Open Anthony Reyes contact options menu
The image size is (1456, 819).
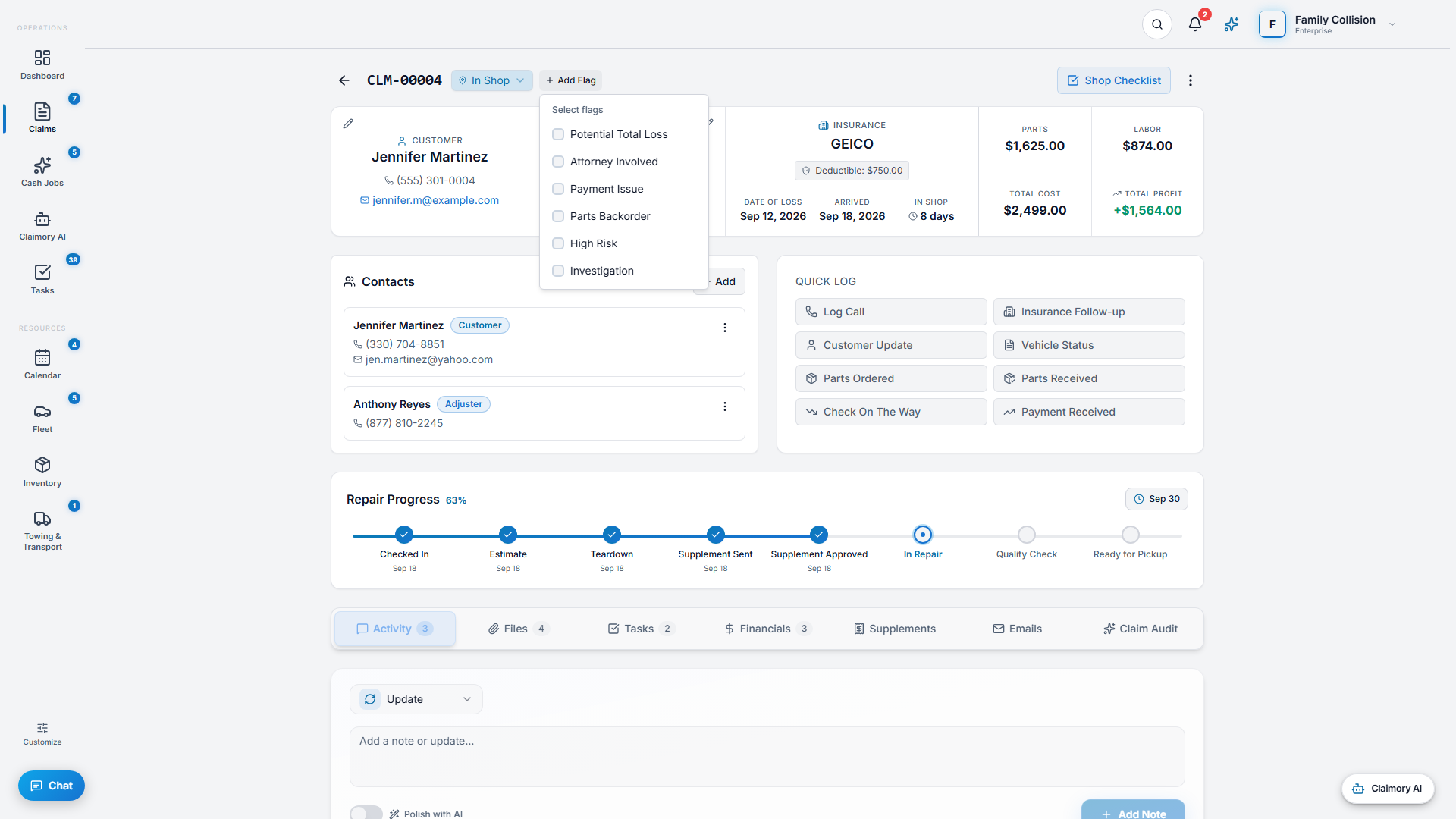725,406
